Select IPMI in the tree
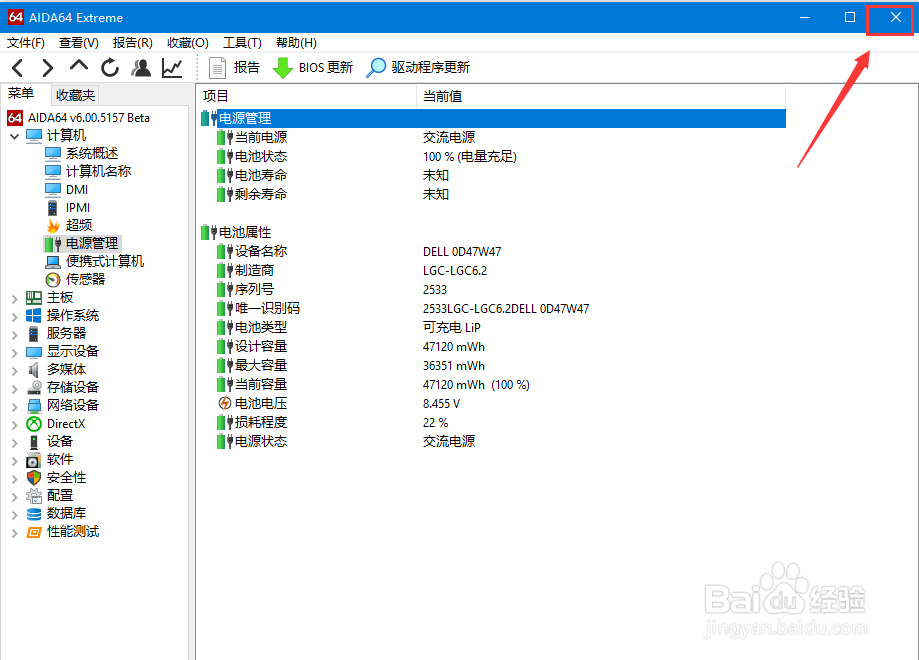The image size is (919, 660). (77, 208)
